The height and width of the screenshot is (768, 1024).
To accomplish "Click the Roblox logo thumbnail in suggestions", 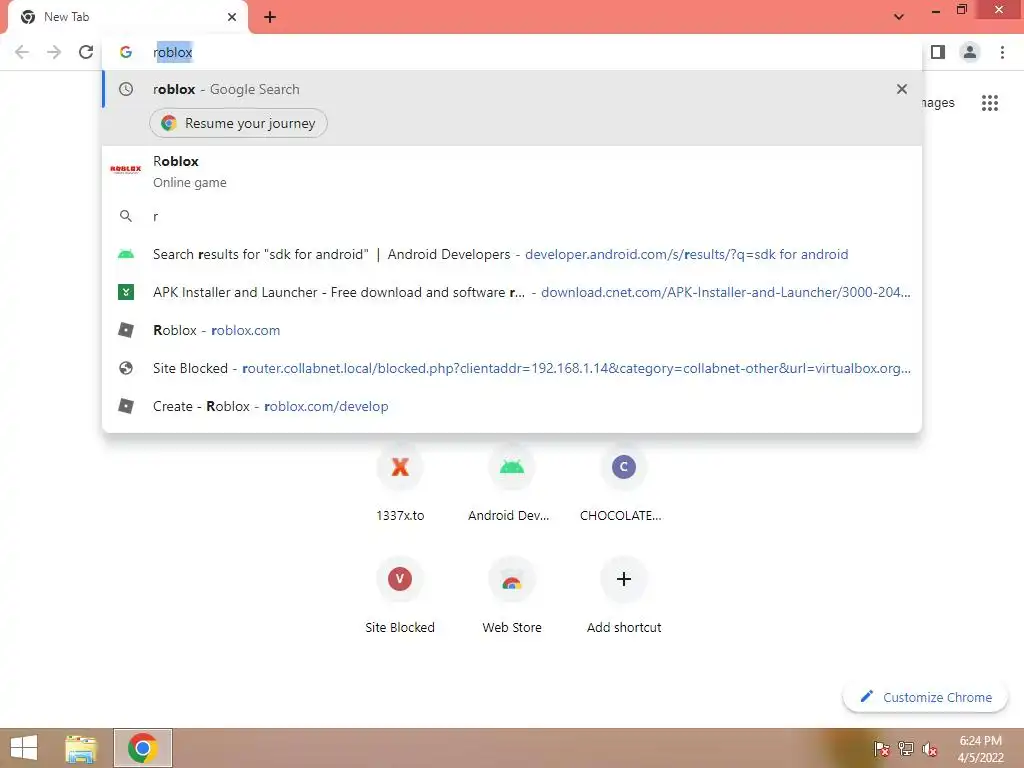I will [126, 169].
